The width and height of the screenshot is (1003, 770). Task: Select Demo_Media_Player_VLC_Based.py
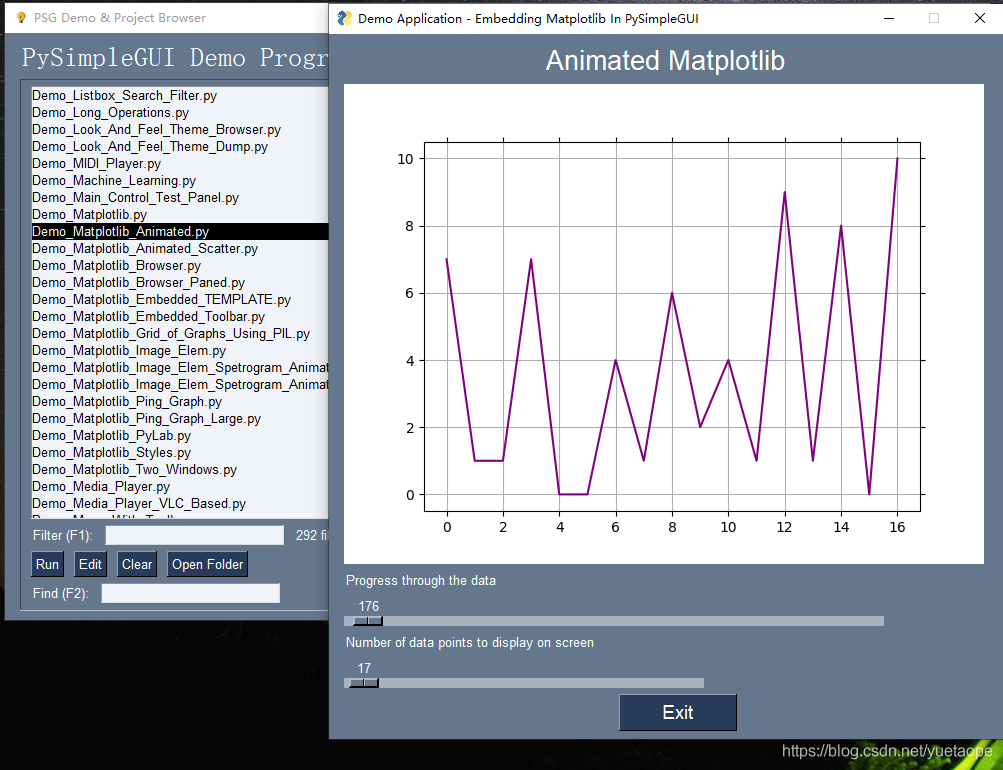tap(180, 503)
